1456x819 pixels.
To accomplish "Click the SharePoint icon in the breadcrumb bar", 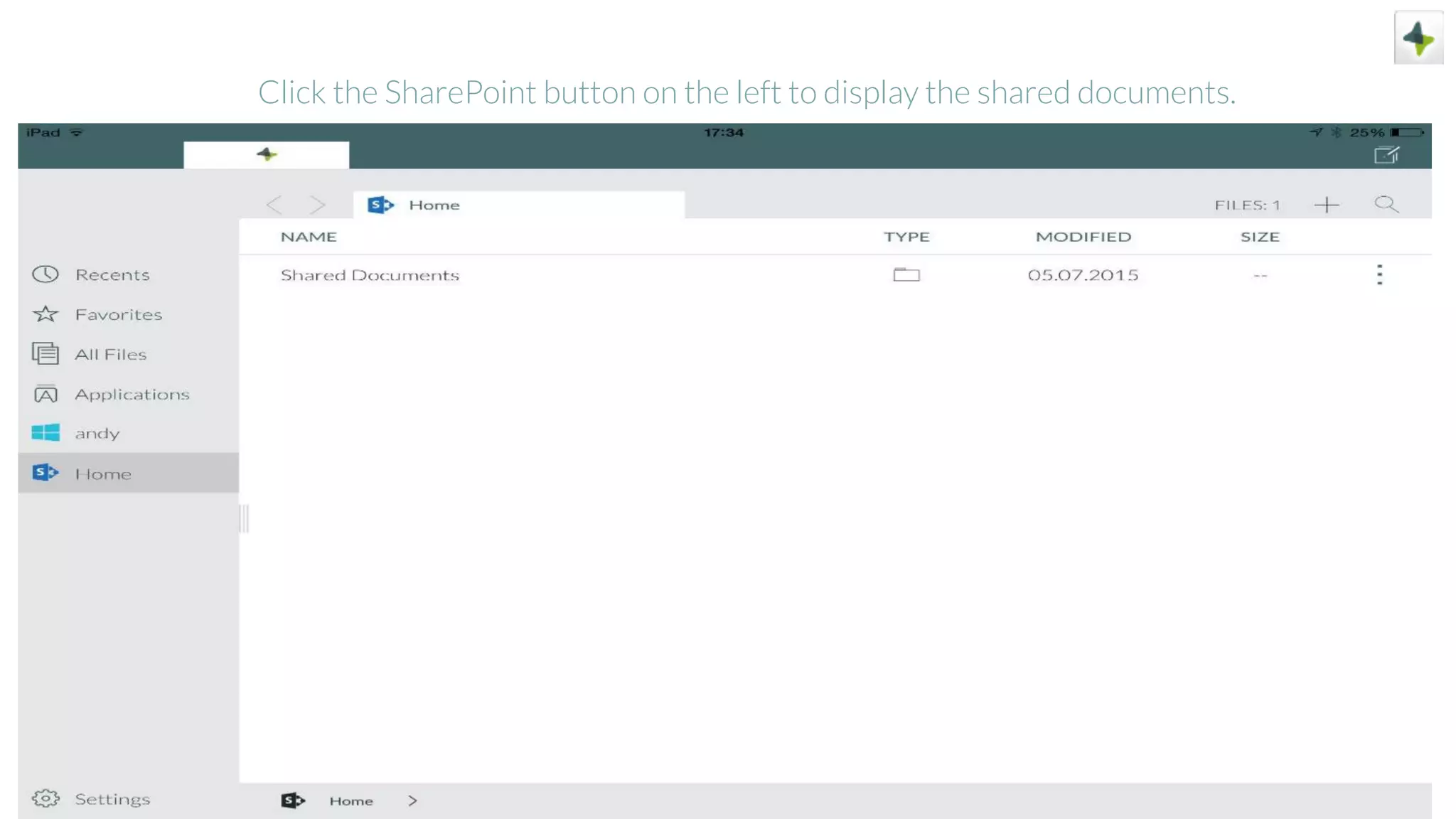I will point(293,801).
